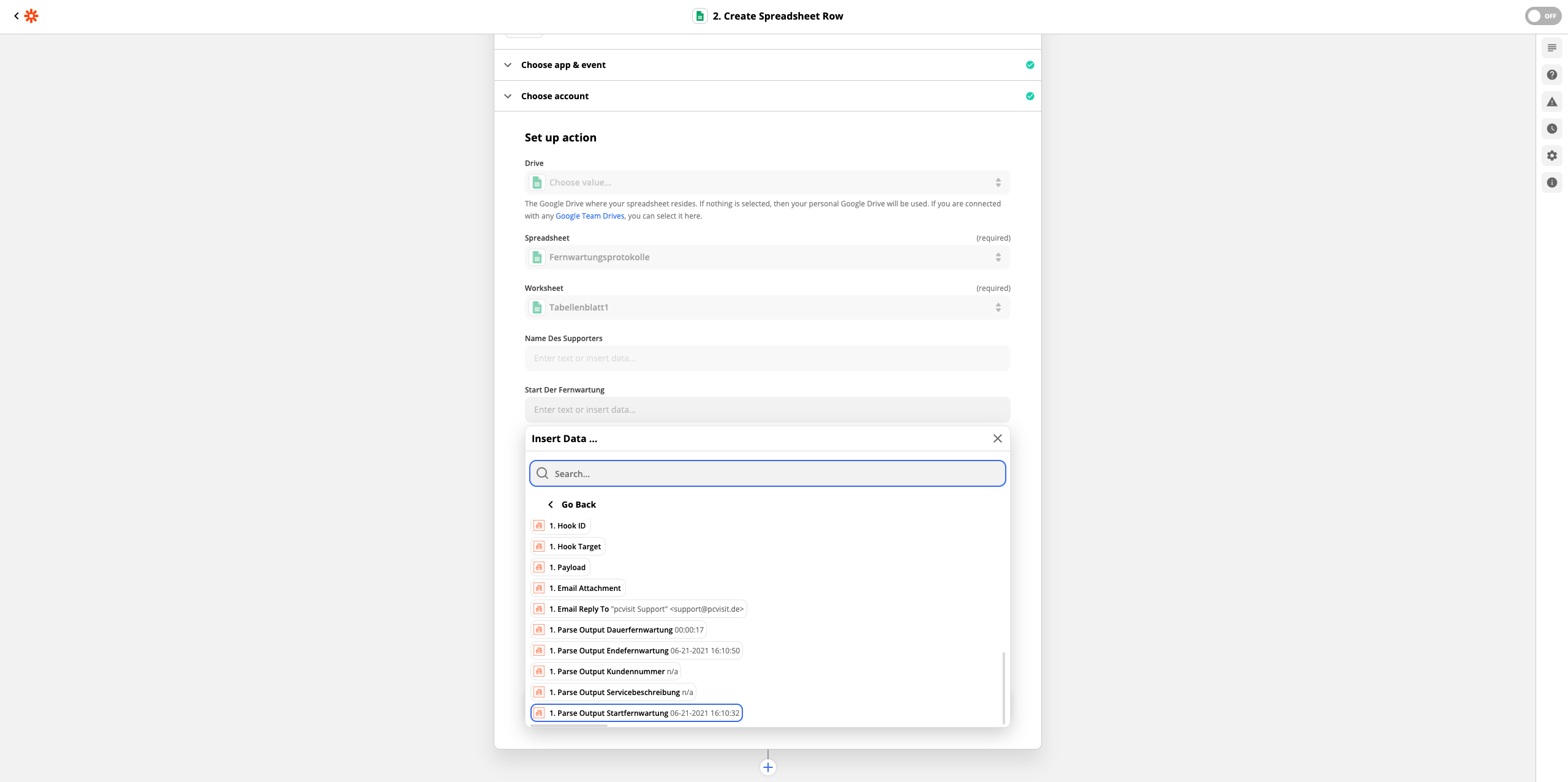Click the Google Team Drives link
The image size is (1568, 782).
point(589,216)
